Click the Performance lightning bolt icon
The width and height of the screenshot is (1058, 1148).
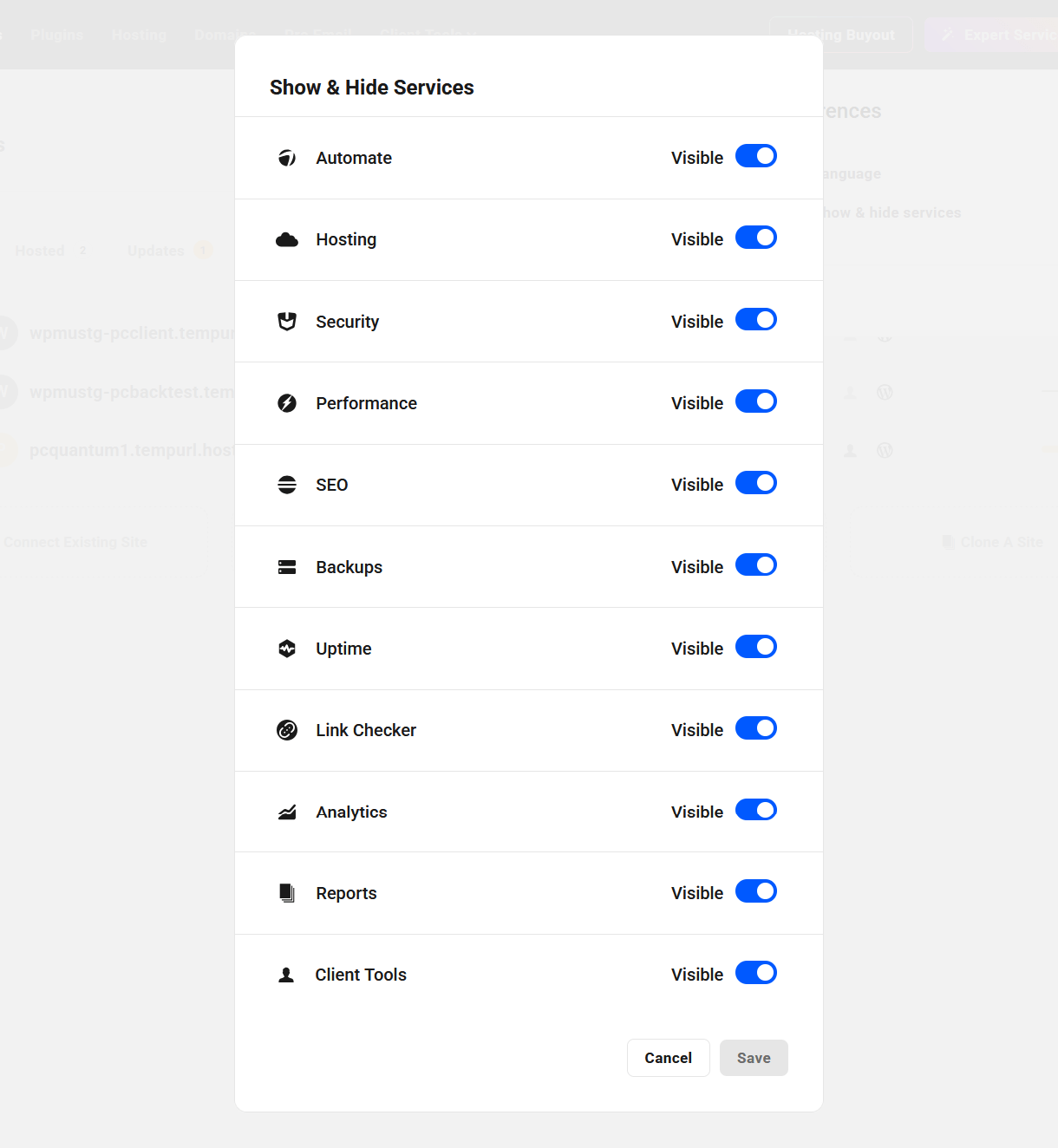pos(287,403)
